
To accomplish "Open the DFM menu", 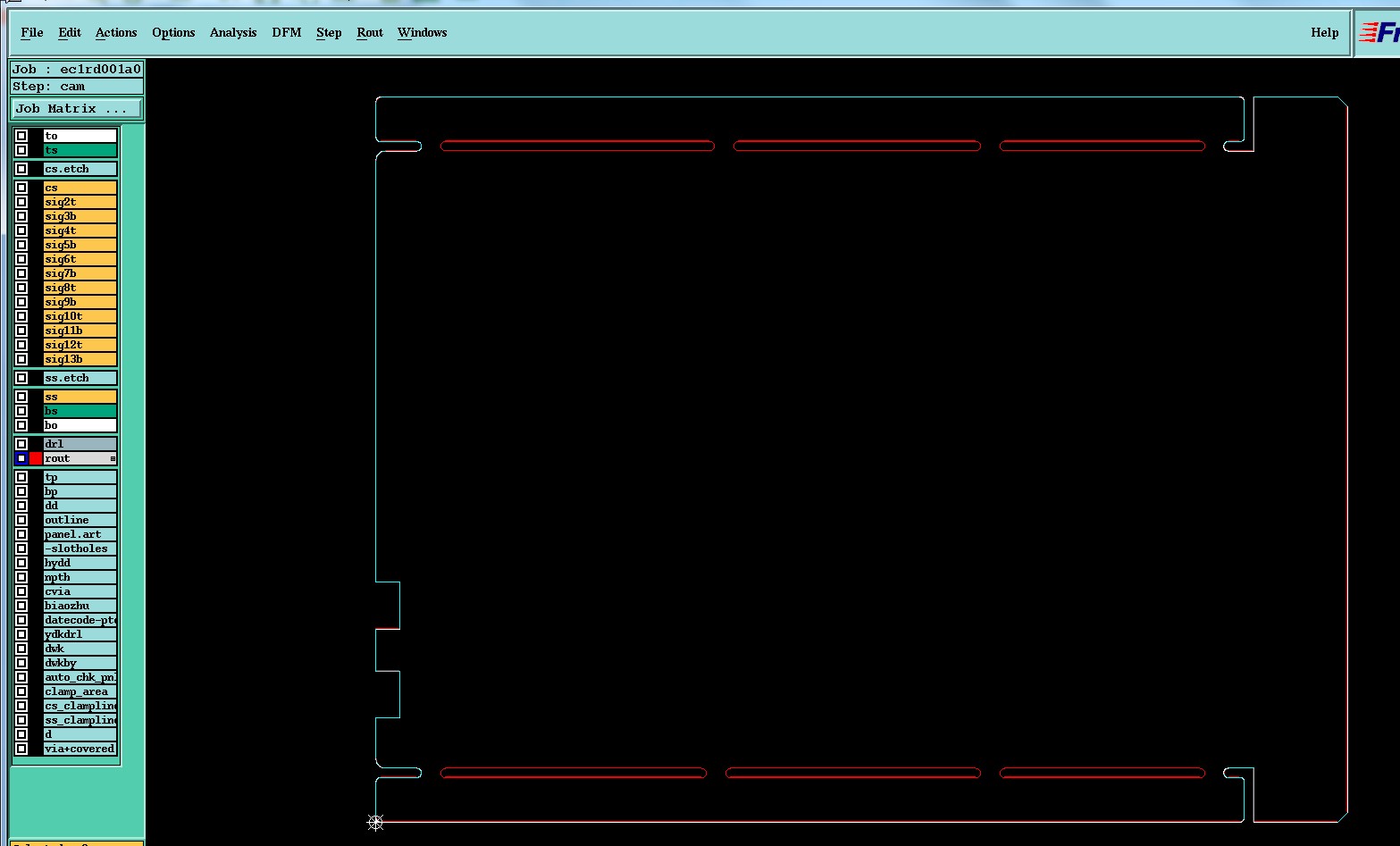I will [287, 32].
